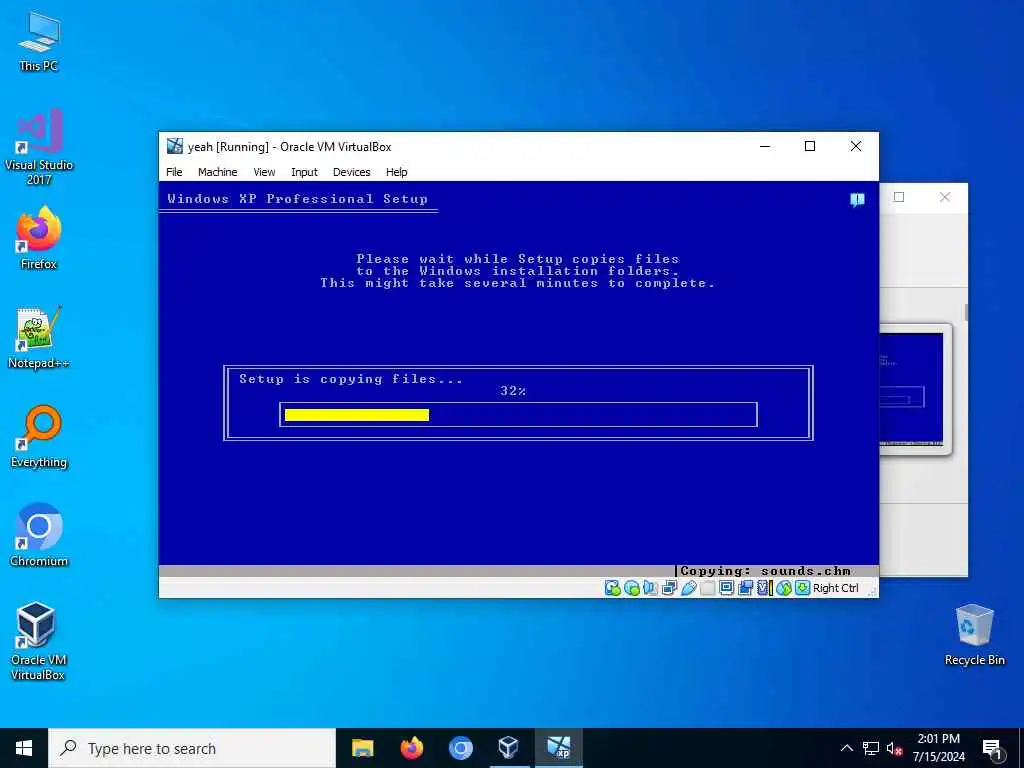The height and width of the screenshot is (768, 1024).
Task: Open the File menu
Action: (x=174, y=172)
